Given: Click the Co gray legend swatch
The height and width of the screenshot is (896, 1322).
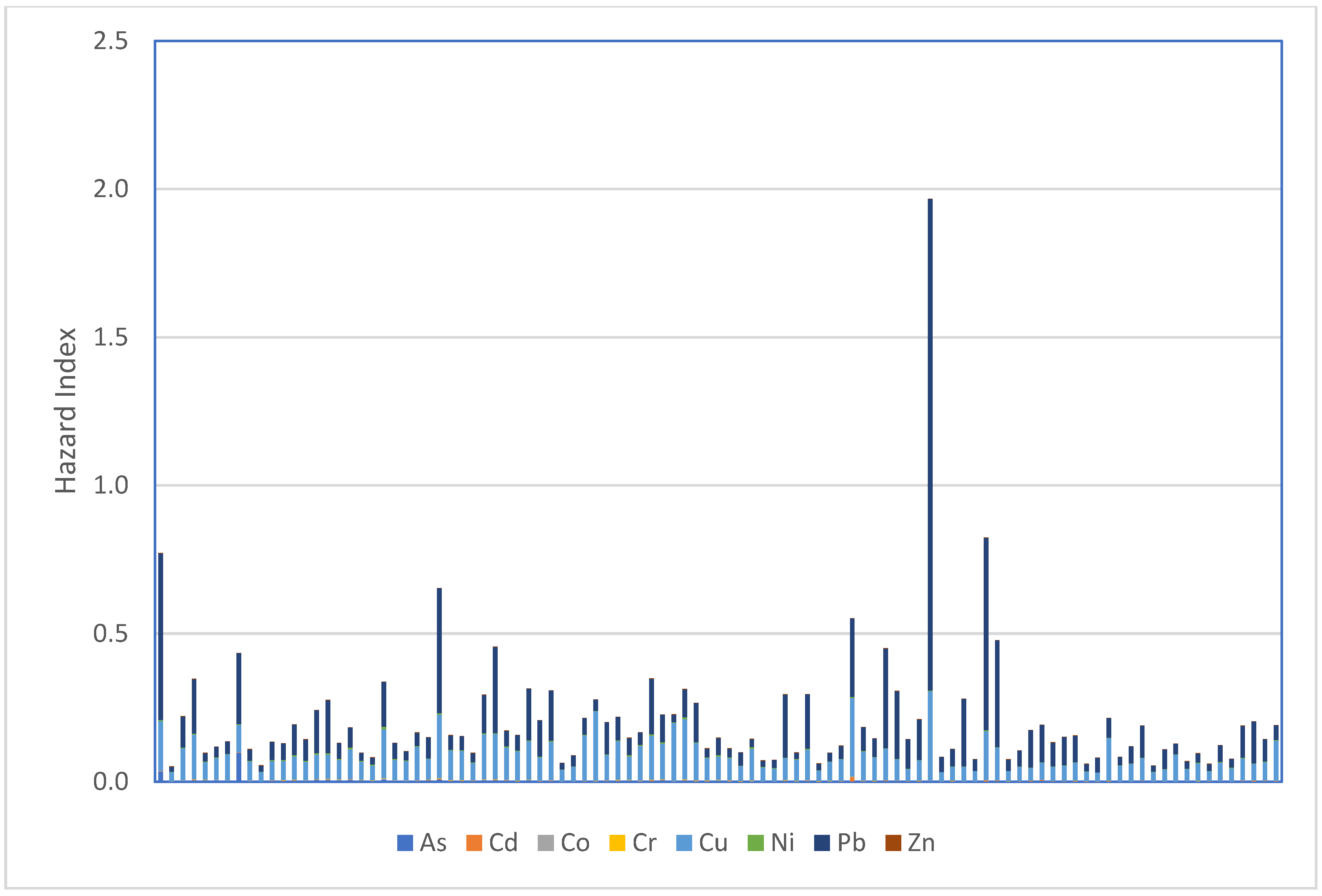Looking at the screenshot, I should 546,842.
